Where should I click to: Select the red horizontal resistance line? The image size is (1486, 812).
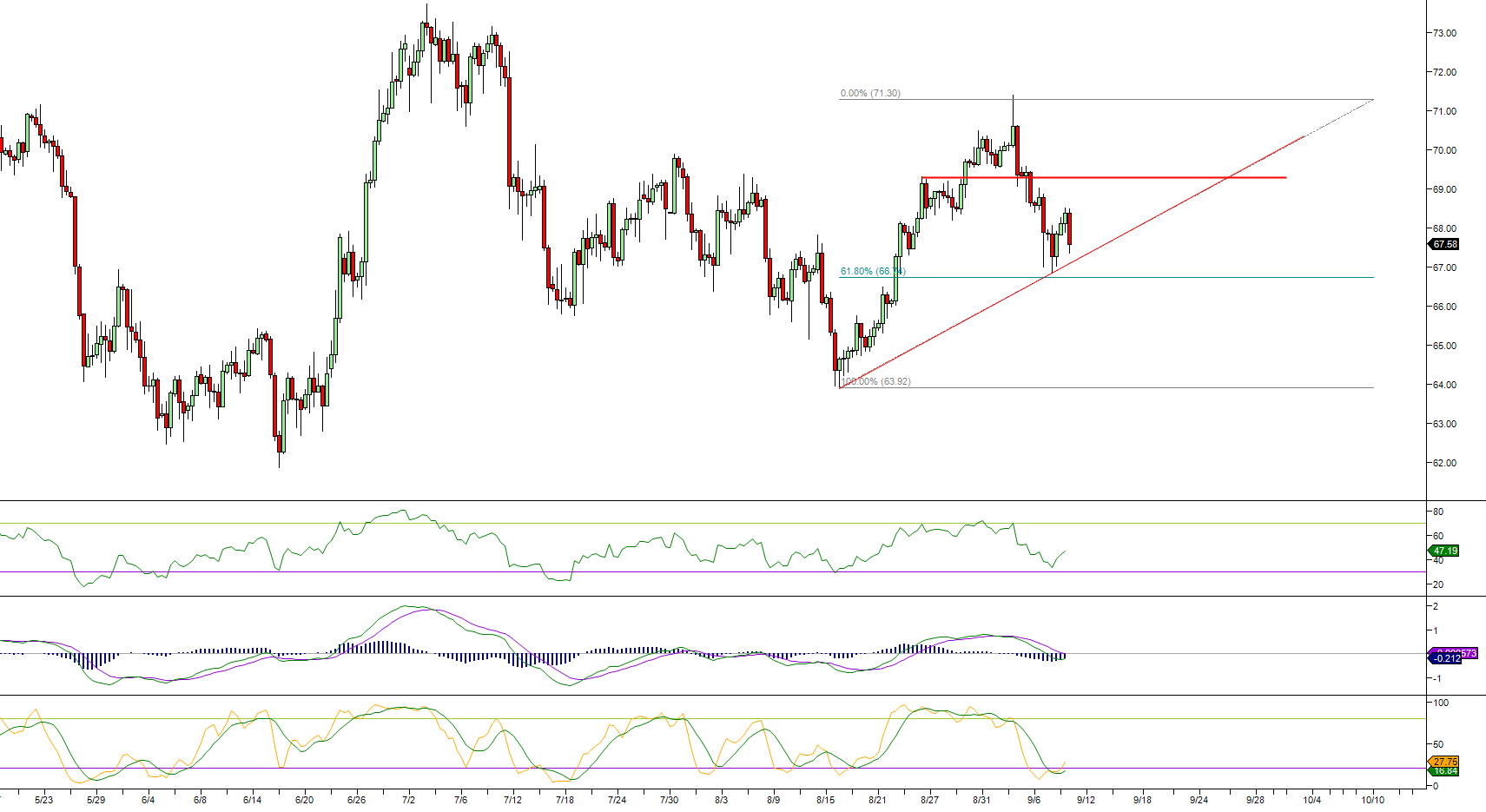[x=1129, y=177]
